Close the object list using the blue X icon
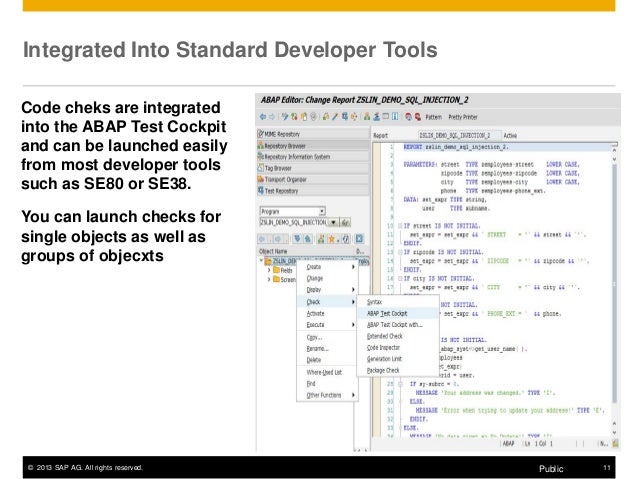 [359, 239]
